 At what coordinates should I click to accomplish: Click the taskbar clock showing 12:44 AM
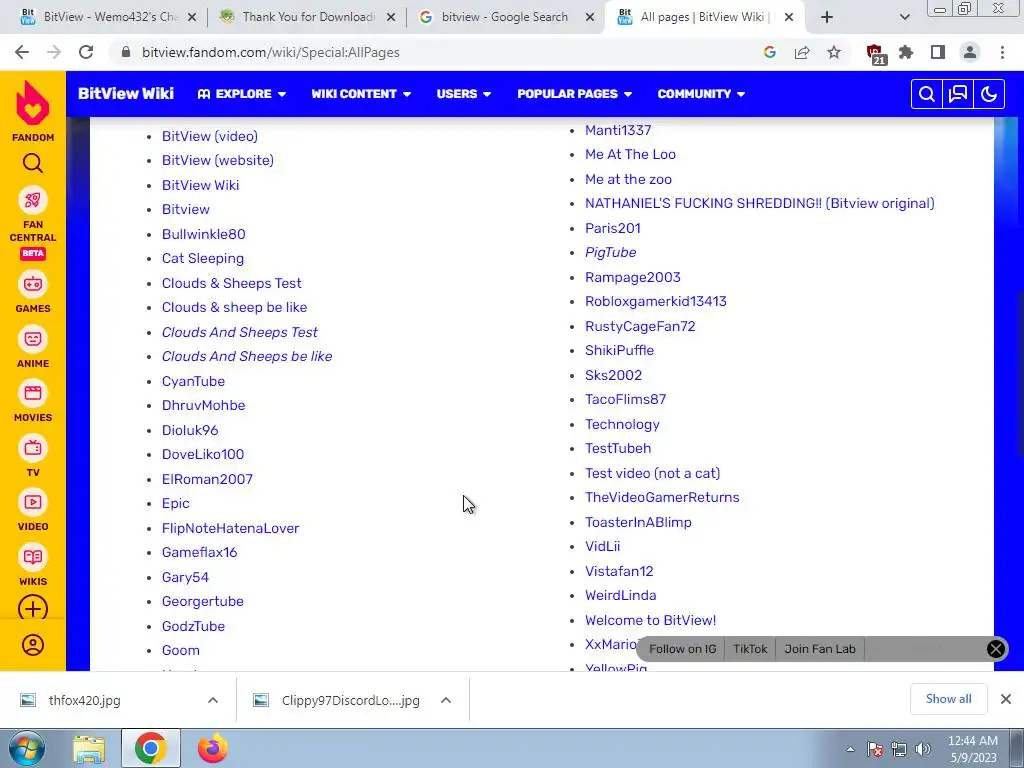point(973,749)
